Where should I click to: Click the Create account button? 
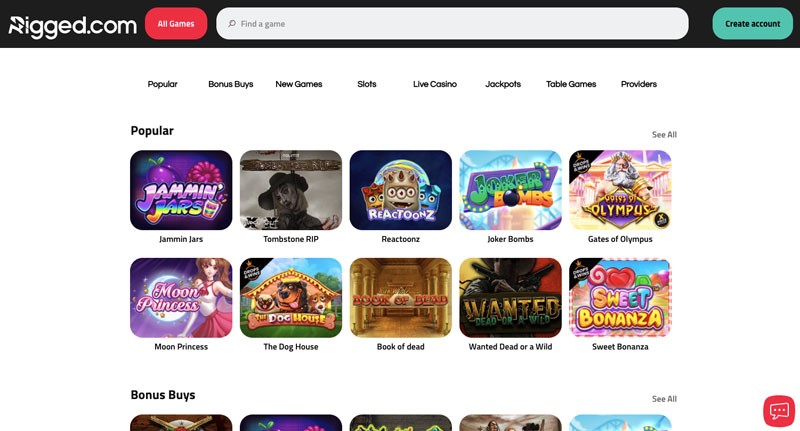click(753, 23)
